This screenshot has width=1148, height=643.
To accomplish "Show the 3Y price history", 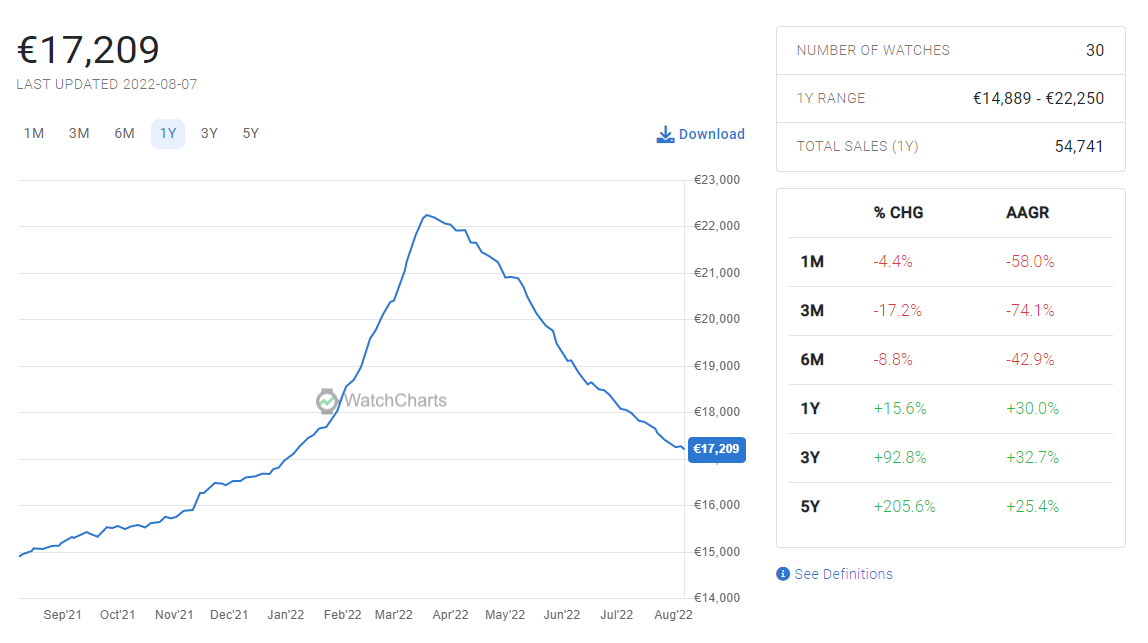I will (209, 134).
